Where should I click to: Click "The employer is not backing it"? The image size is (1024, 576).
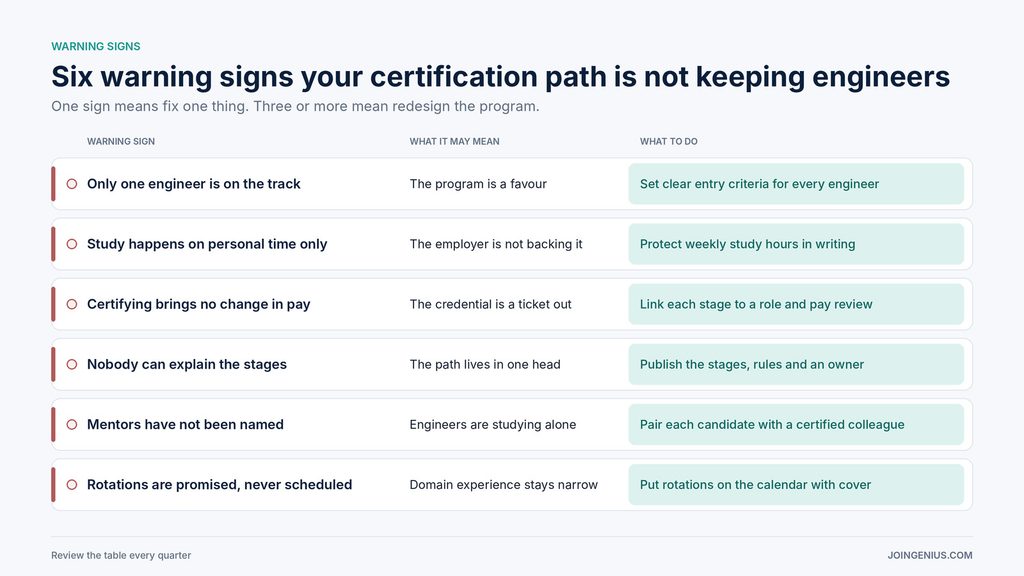tap(496, 244)
